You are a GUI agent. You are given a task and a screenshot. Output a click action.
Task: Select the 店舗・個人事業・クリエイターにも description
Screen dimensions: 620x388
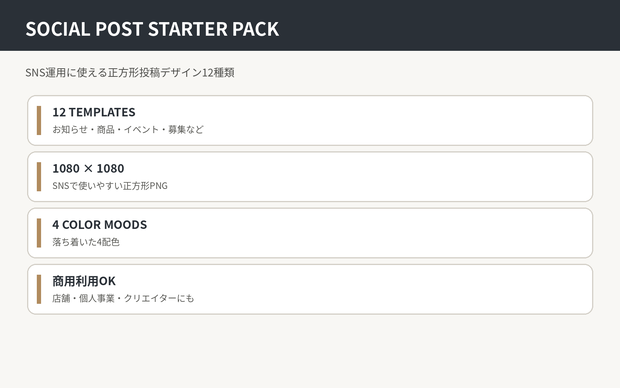(x=123, y=298)
